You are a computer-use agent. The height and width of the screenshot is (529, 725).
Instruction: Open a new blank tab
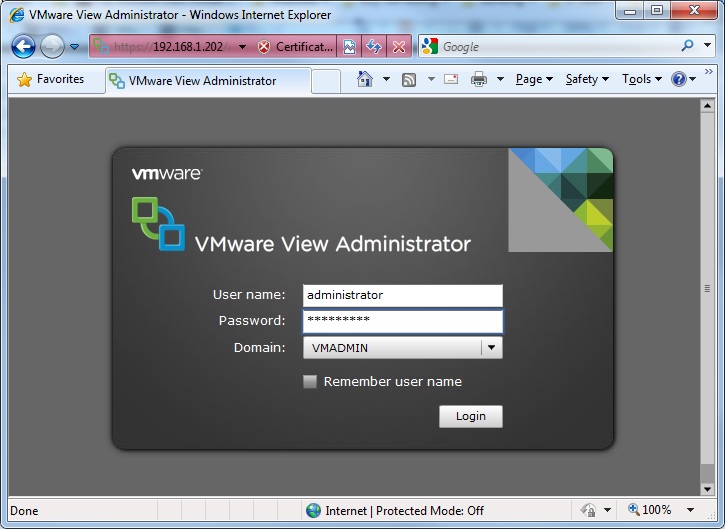tap(326, 81)
